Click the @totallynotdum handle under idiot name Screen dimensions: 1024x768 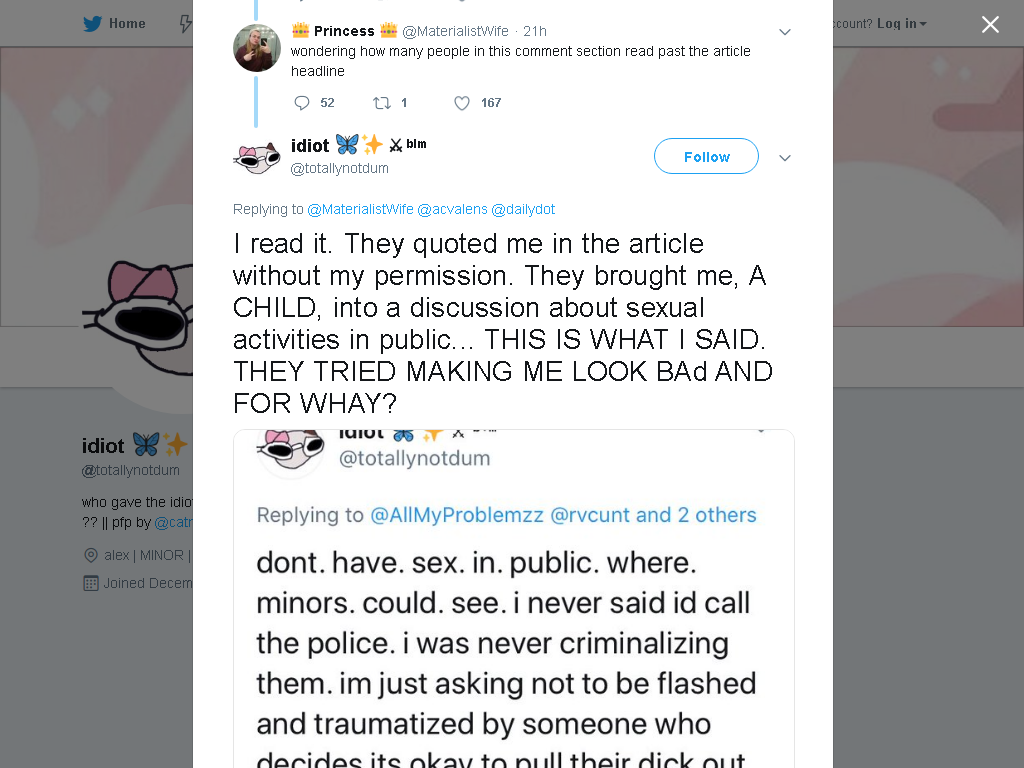(339, 168)
